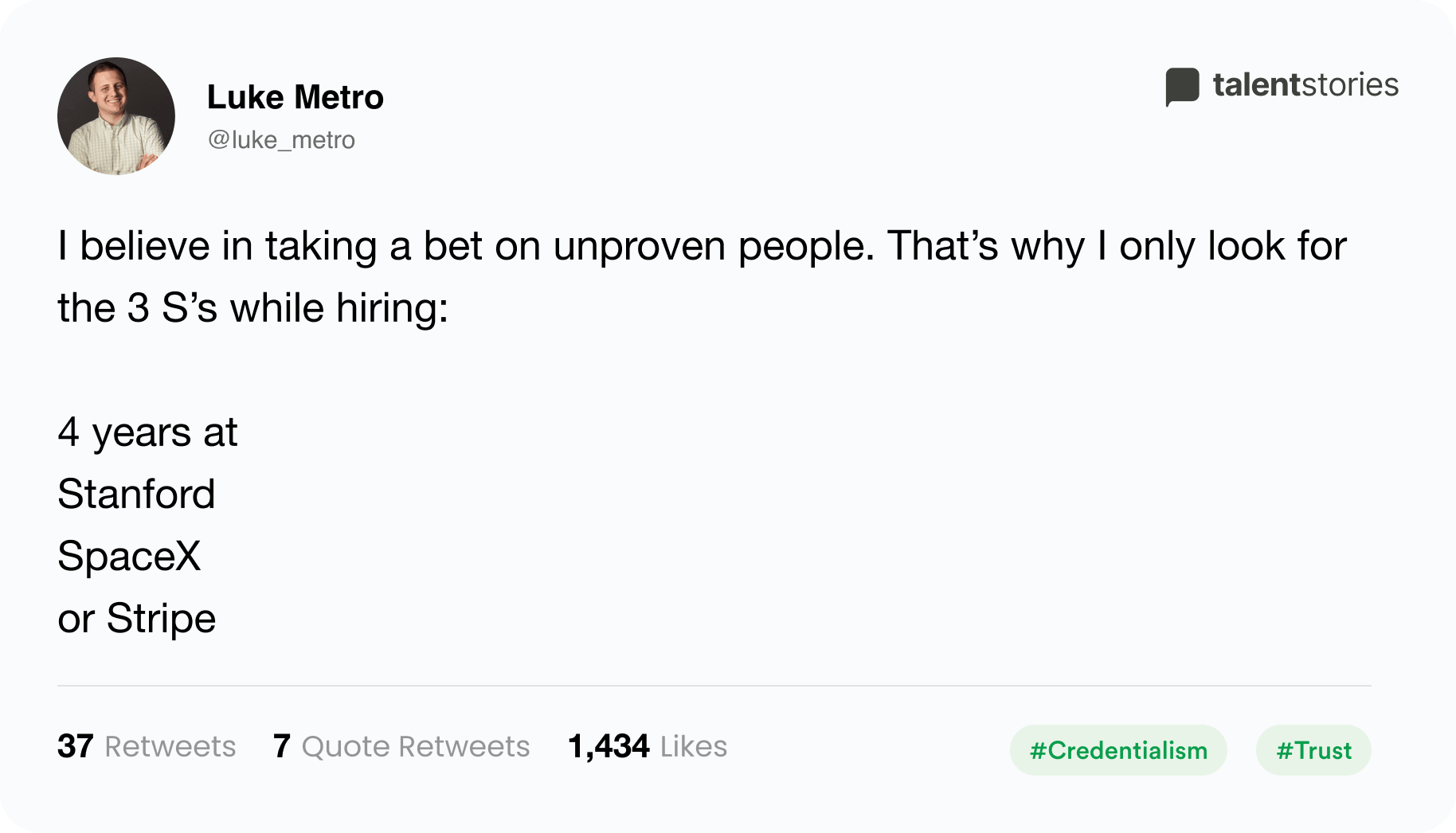The image size is (1456, 833).
Task: Open the talentstories brand name
Action: pos(1305,84)
